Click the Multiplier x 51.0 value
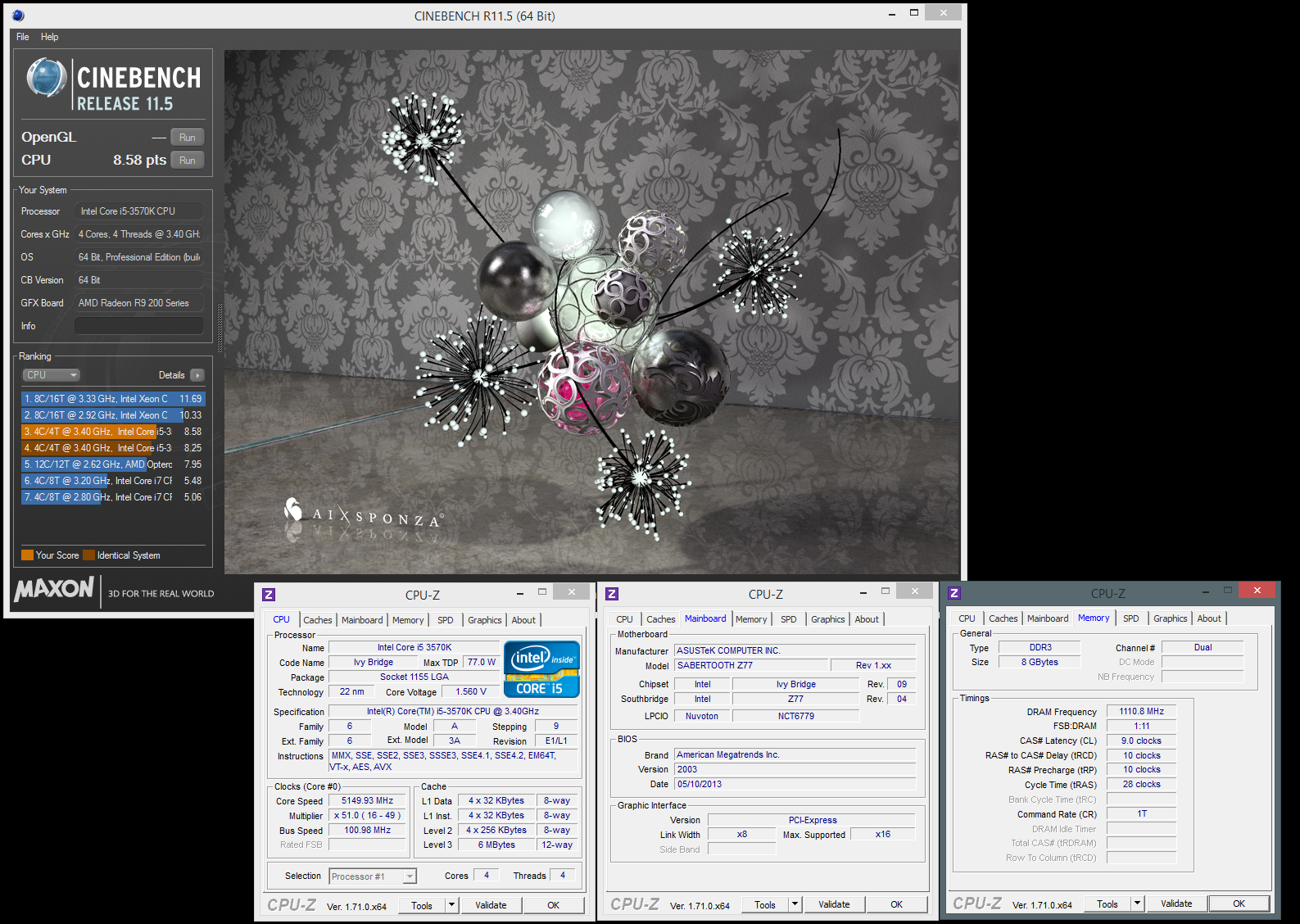 (x=367, y=815)
